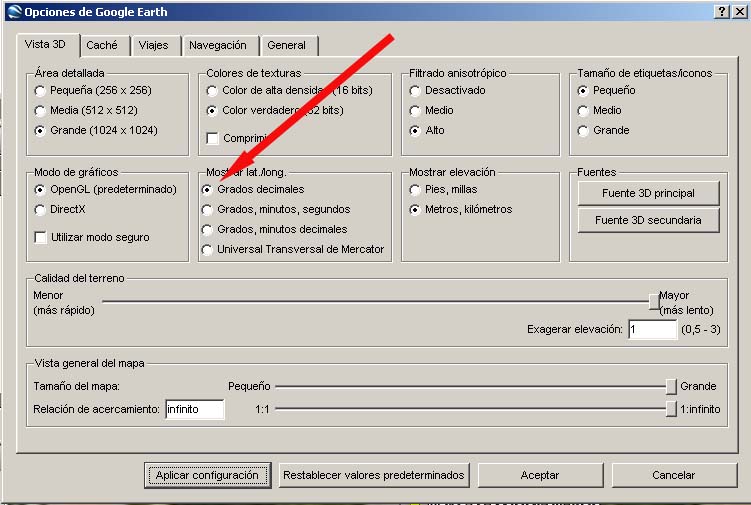Click the help question mark button

click(722, 11)
